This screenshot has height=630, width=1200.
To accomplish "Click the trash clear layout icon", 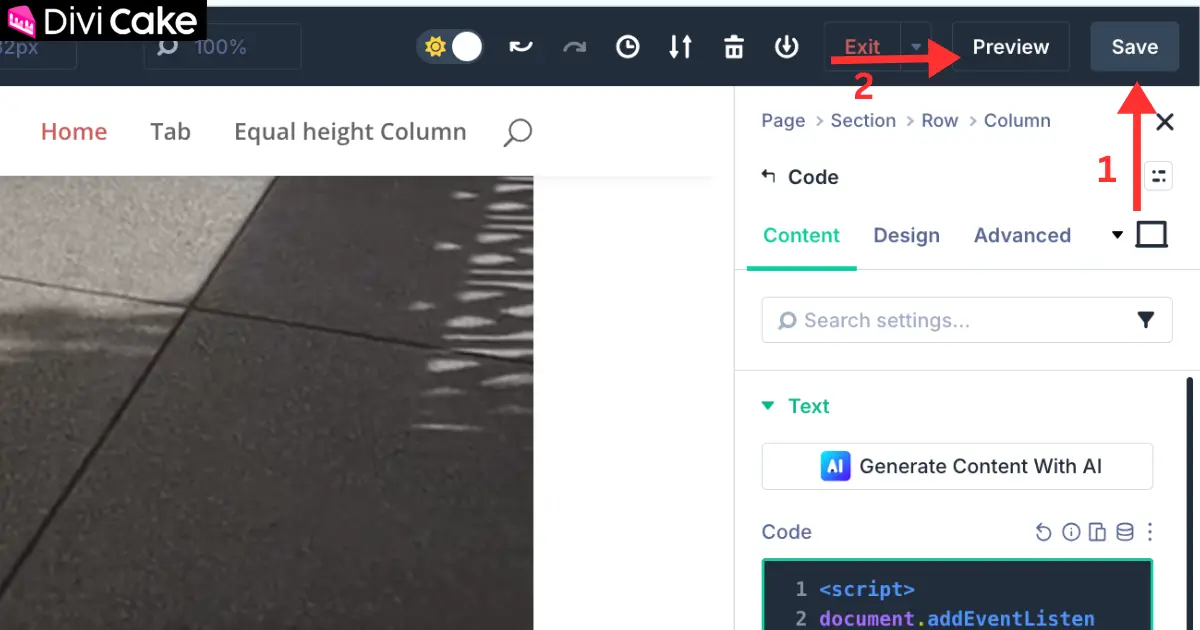I will 734,47.
